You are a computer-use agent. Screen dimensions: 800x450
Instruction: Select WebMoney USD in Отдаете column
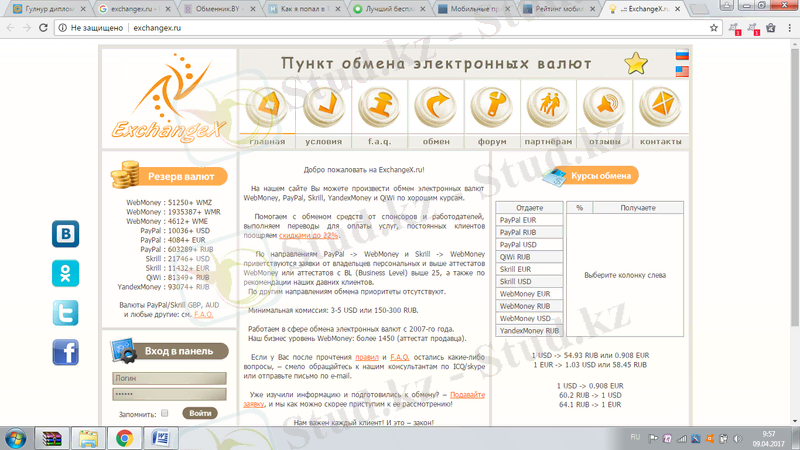529,318
